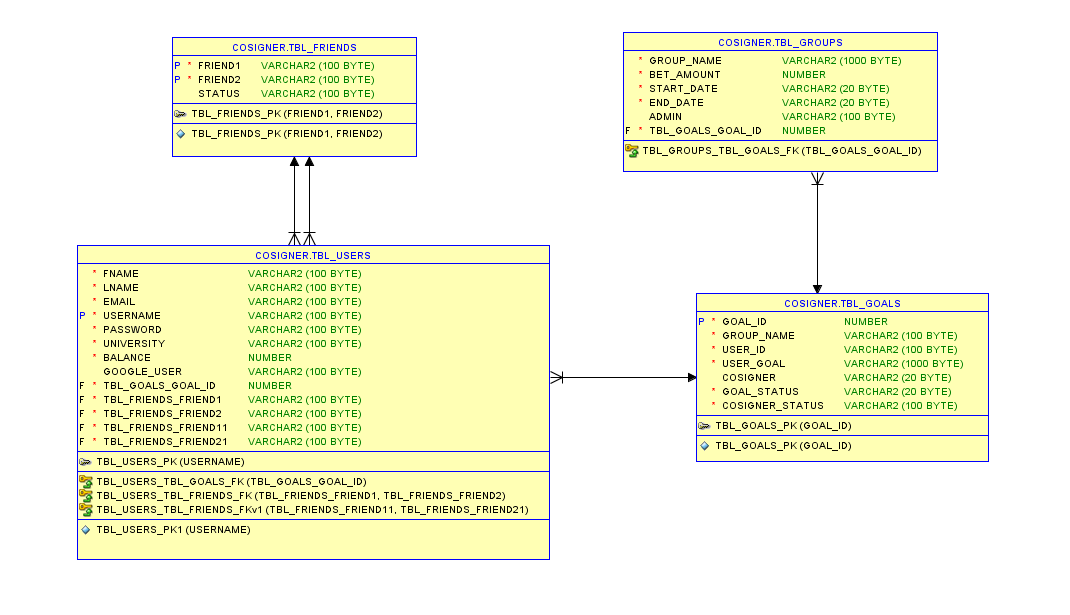The height and width of the screenshot is (615, 1070).
Task: Click the foreign key icon for TBL_USERS_TBL_GOALS_FK
Action: 86,481
